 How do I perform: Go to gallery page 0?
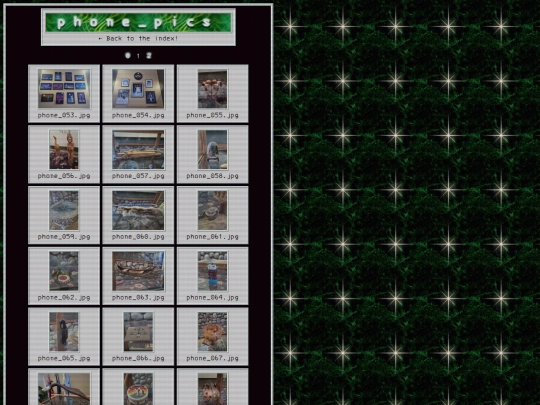click(128, 55)
